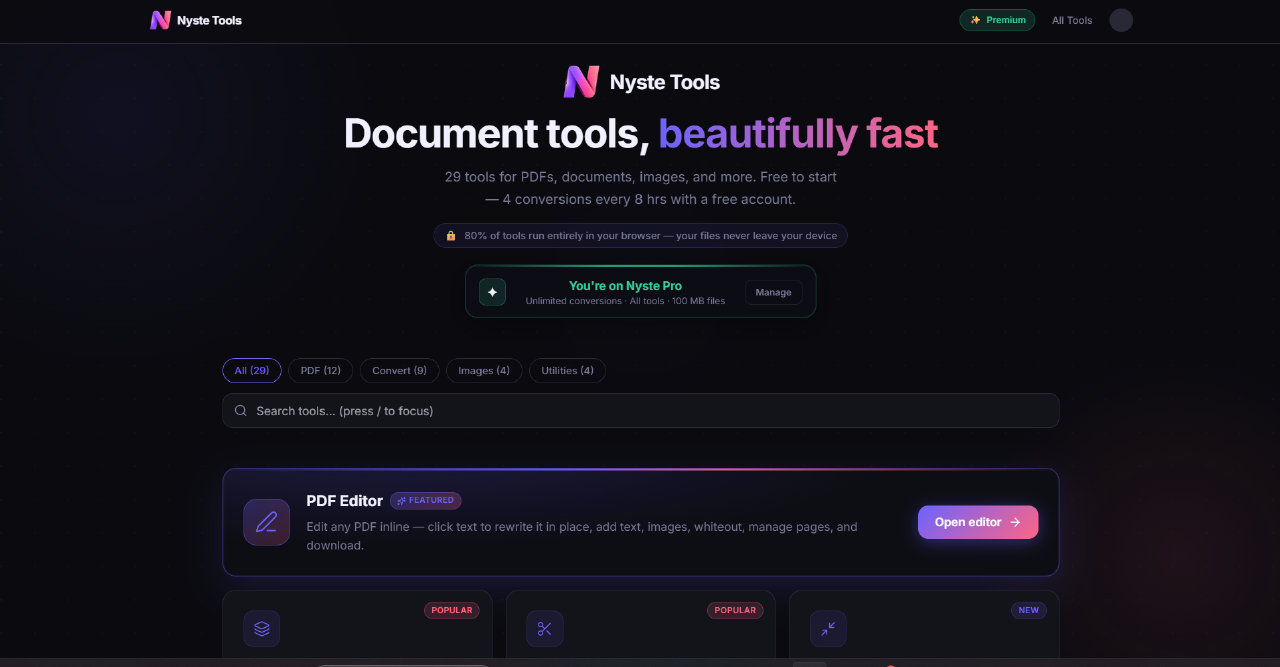Click the "Document tools, beautifully fast" headline
1280x667 pixels.
pos(640,133)
